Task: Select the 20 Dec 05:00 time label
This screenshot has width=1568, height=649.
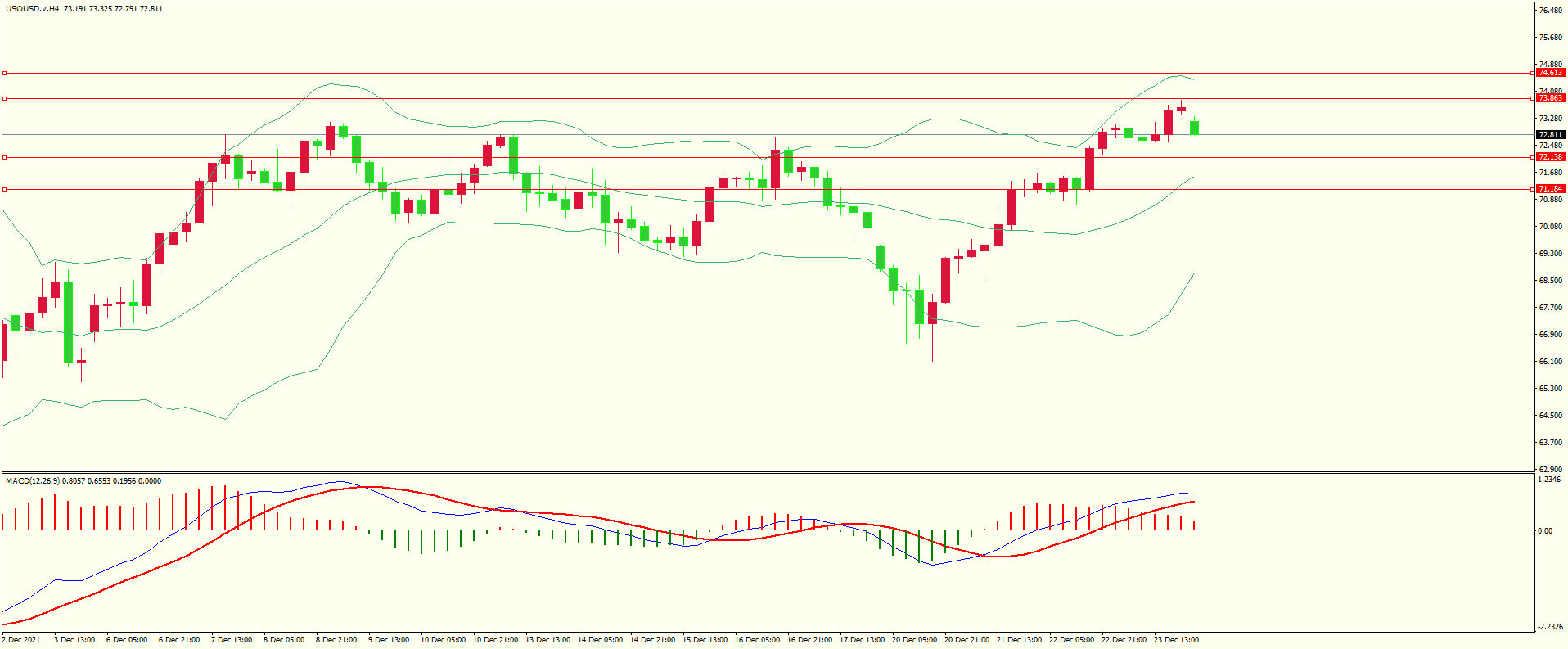Action: (x=914, y=640)
